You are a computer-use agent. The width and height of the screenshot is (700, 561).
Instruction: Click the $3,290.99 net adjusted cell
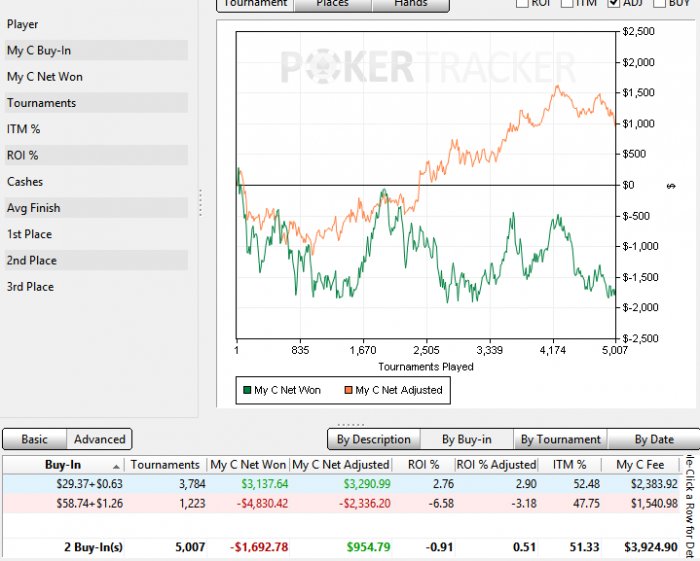tap(367, 484)
